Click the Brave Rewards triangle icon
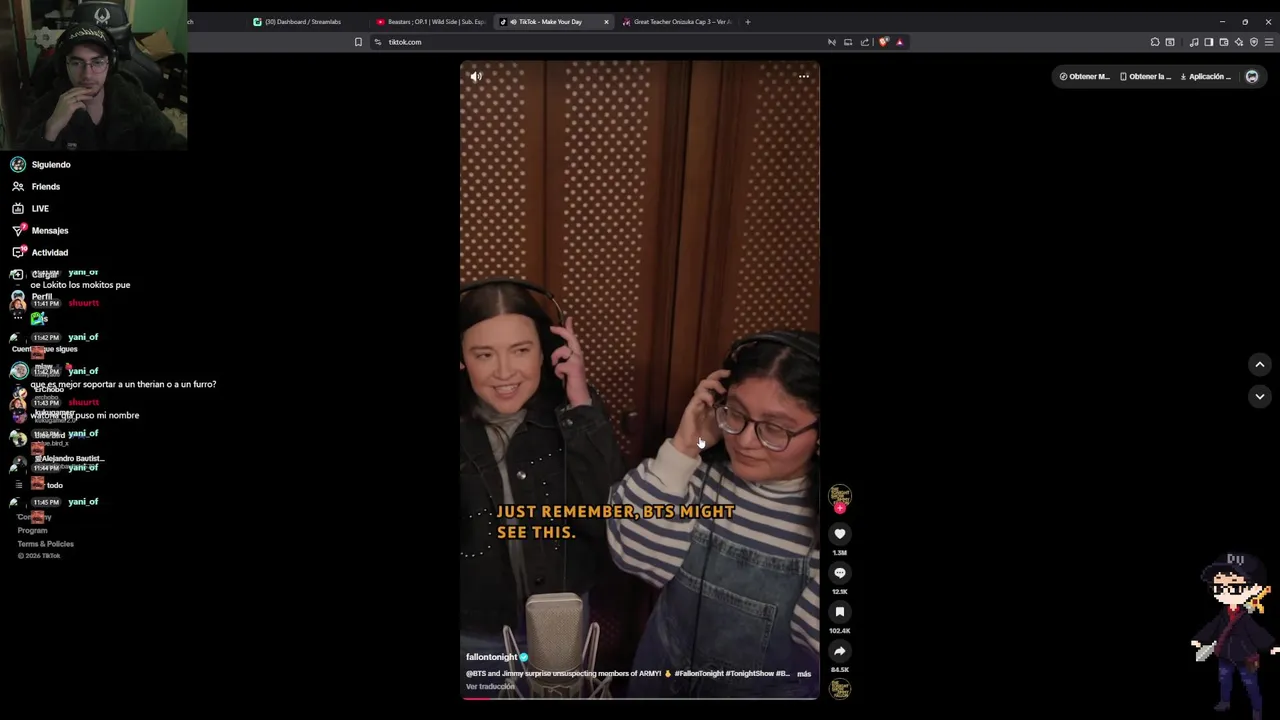 point(899,42)
